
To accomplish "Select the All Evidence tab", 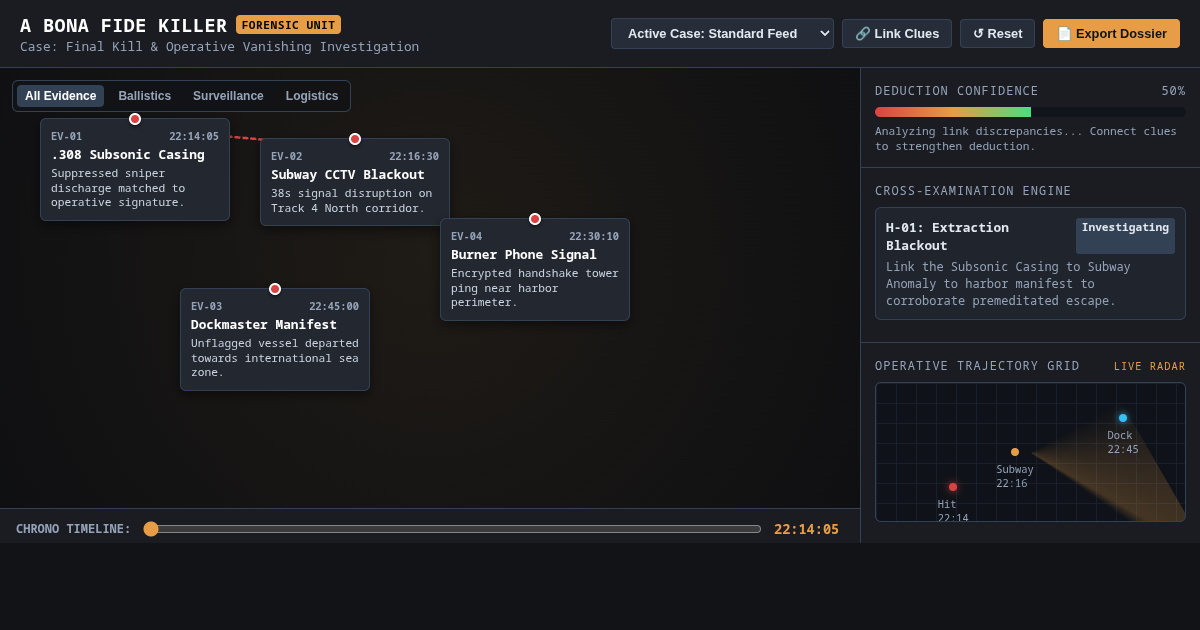I will pyautogui.click(x=60, y=96).
